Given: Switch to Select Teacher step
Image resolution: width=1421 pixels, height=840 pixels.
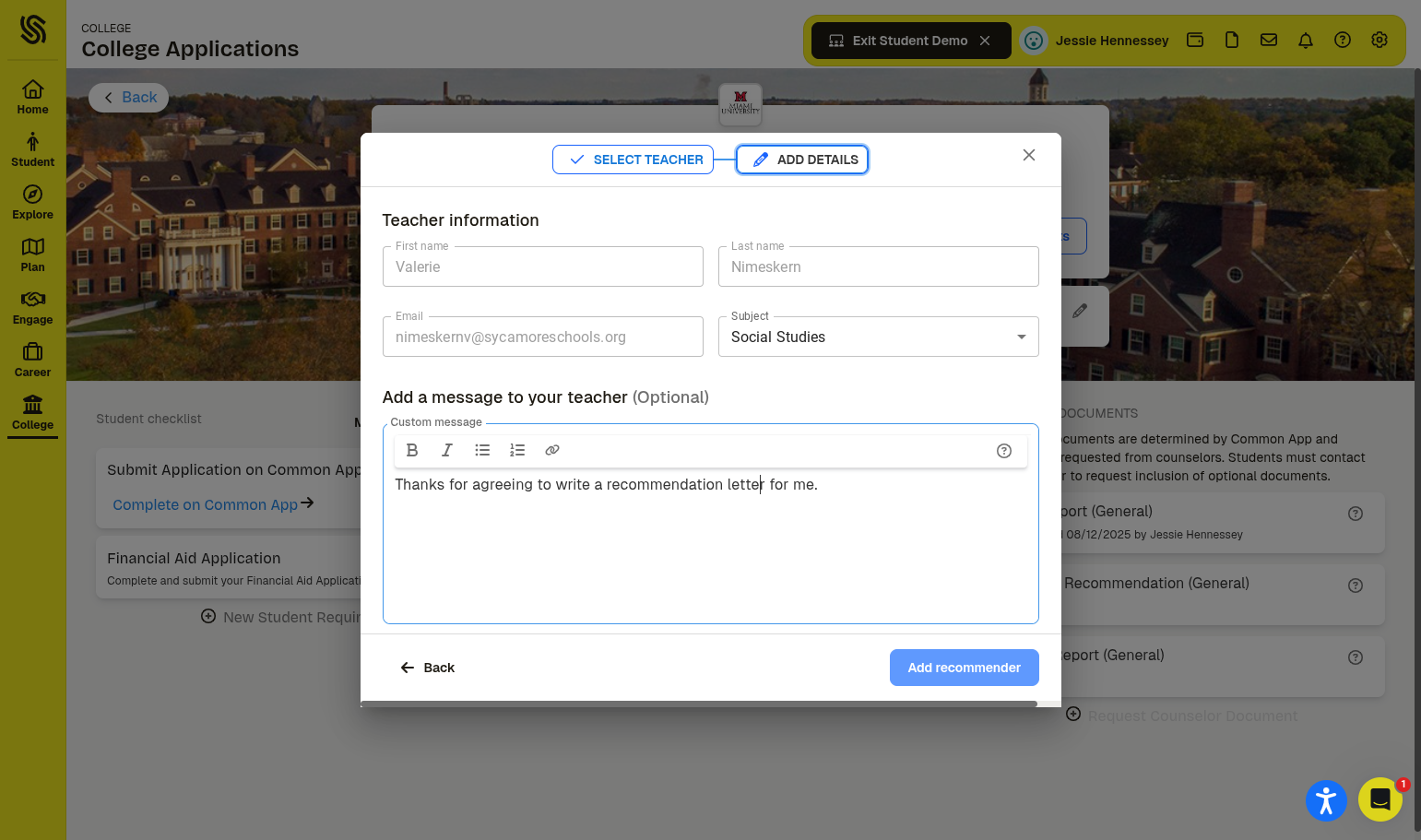Looking at the screenshot, I should 633,160.
